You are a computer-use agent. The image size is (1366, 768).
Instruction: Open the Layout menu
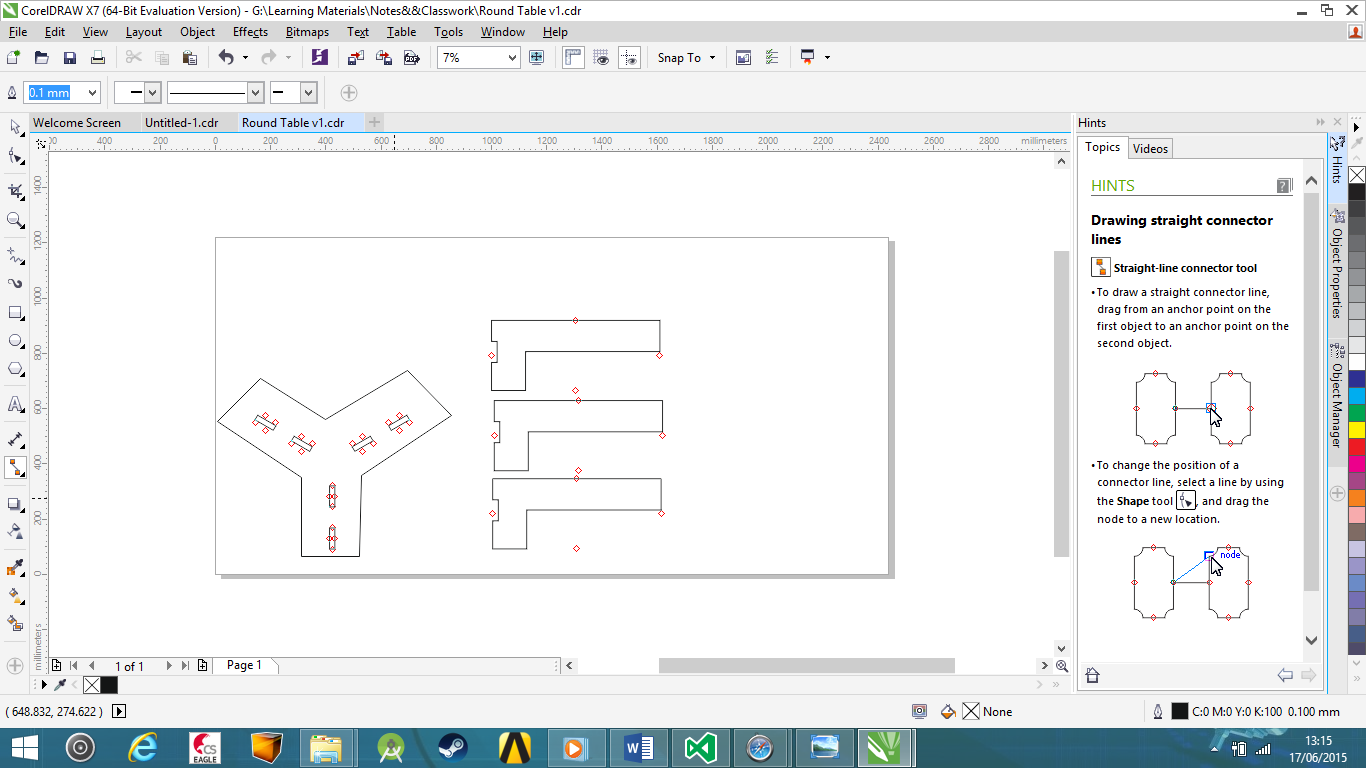[x=144, y=32]
